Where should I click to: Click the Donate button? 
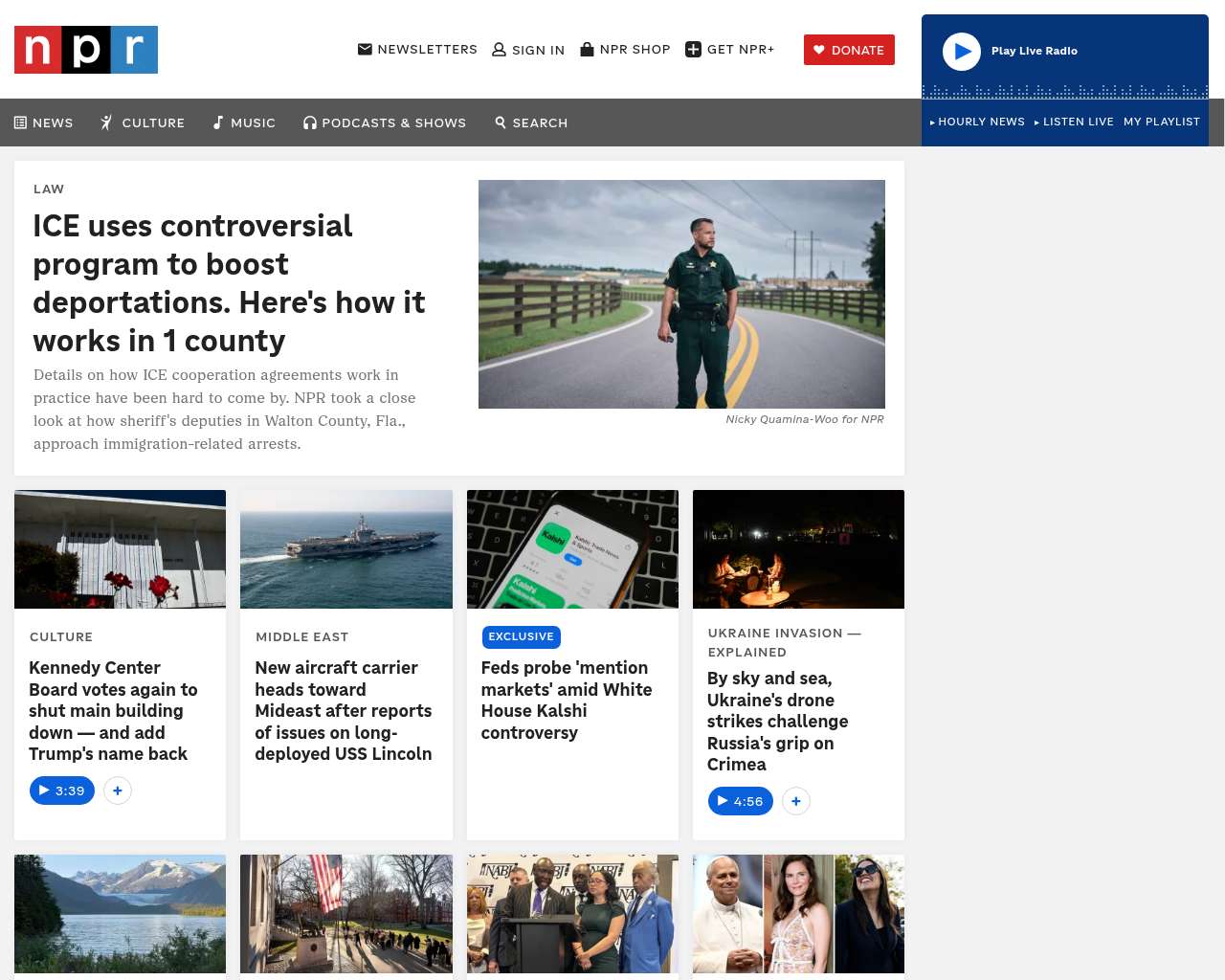(x=849, y=50)
